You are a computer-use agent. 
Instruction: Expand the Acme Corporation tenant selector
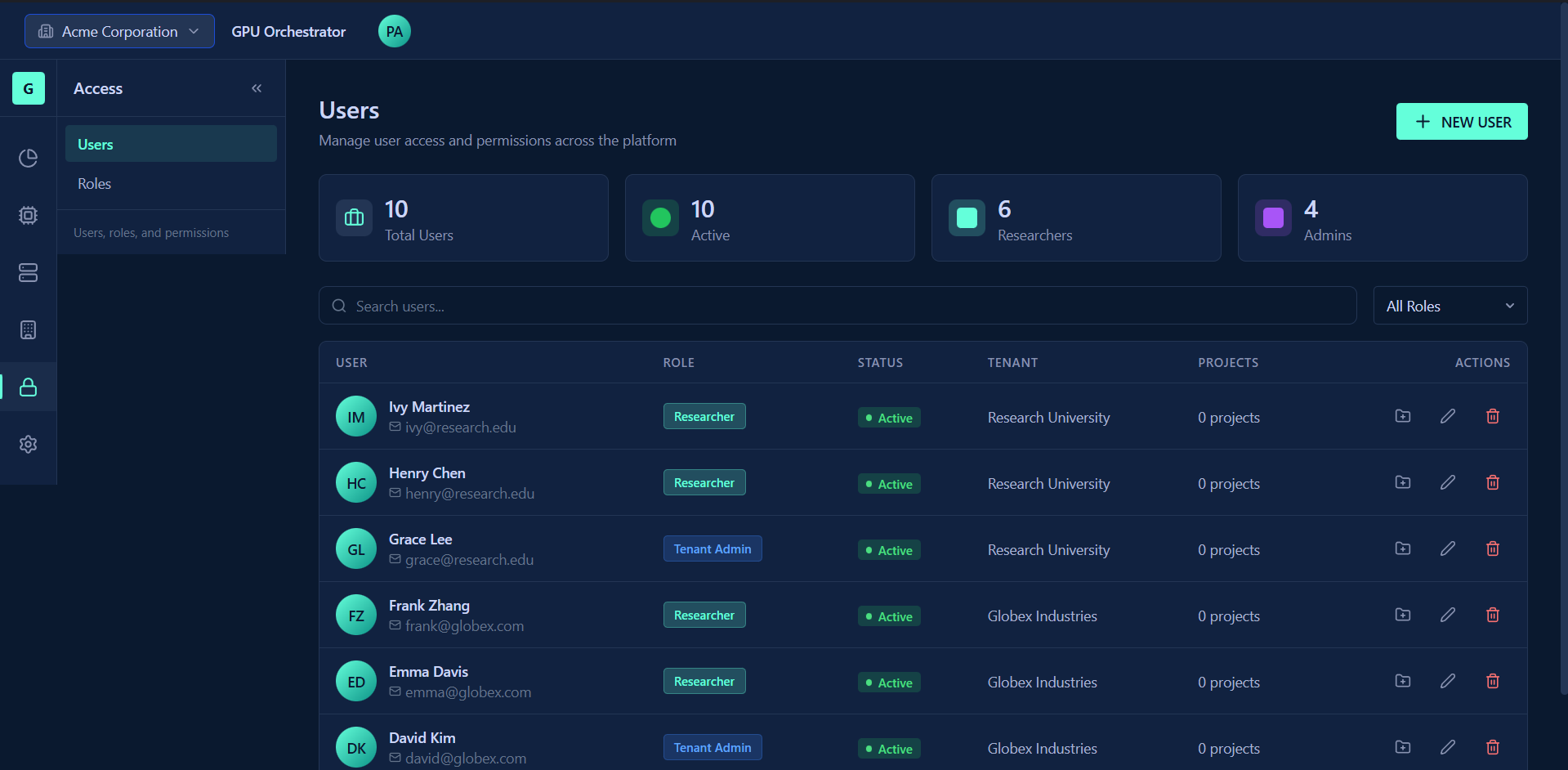coord(119,31)
